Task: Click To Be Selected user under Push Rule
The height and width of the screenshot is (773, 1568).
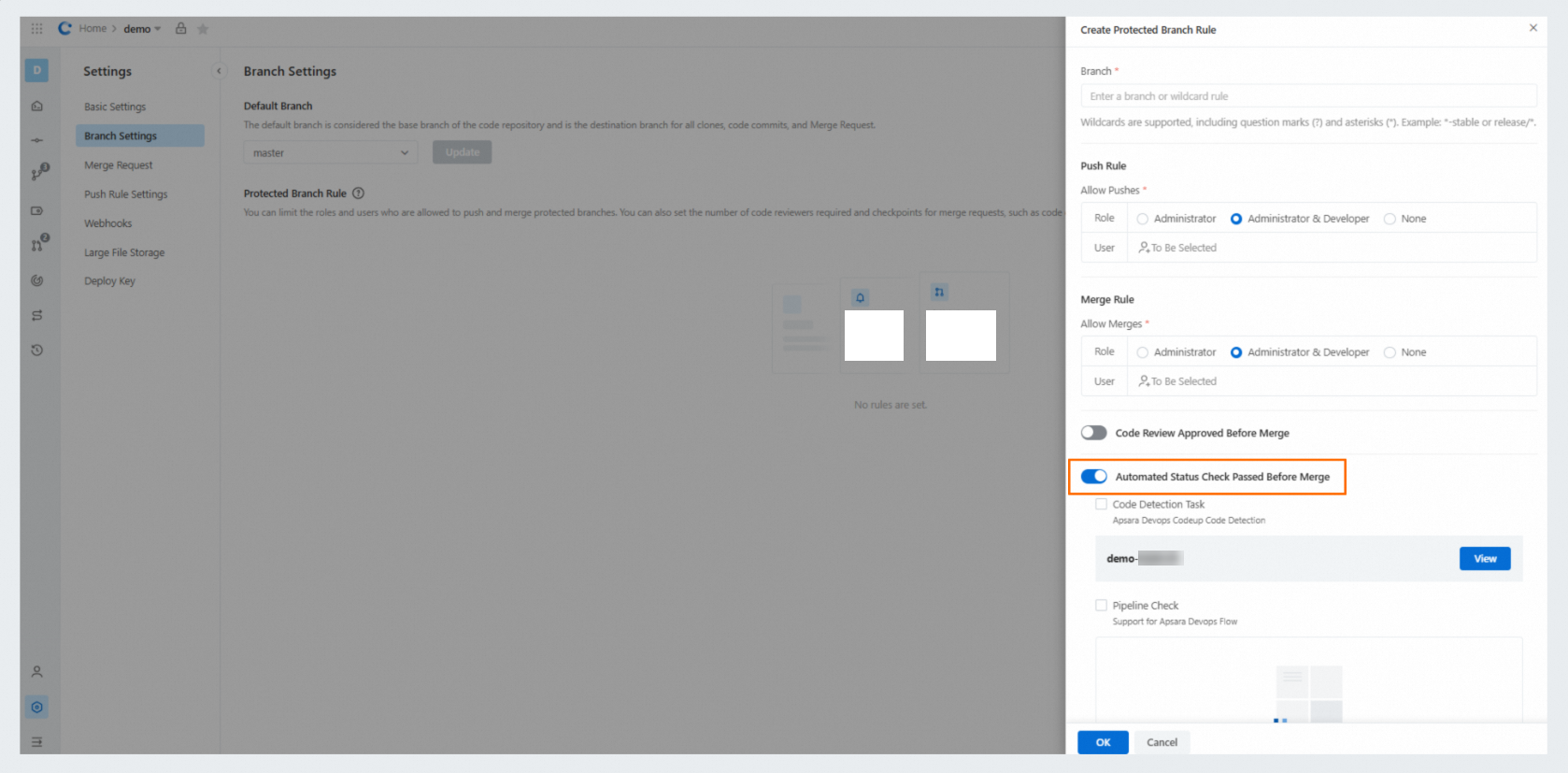Action: coord(1177,248)
